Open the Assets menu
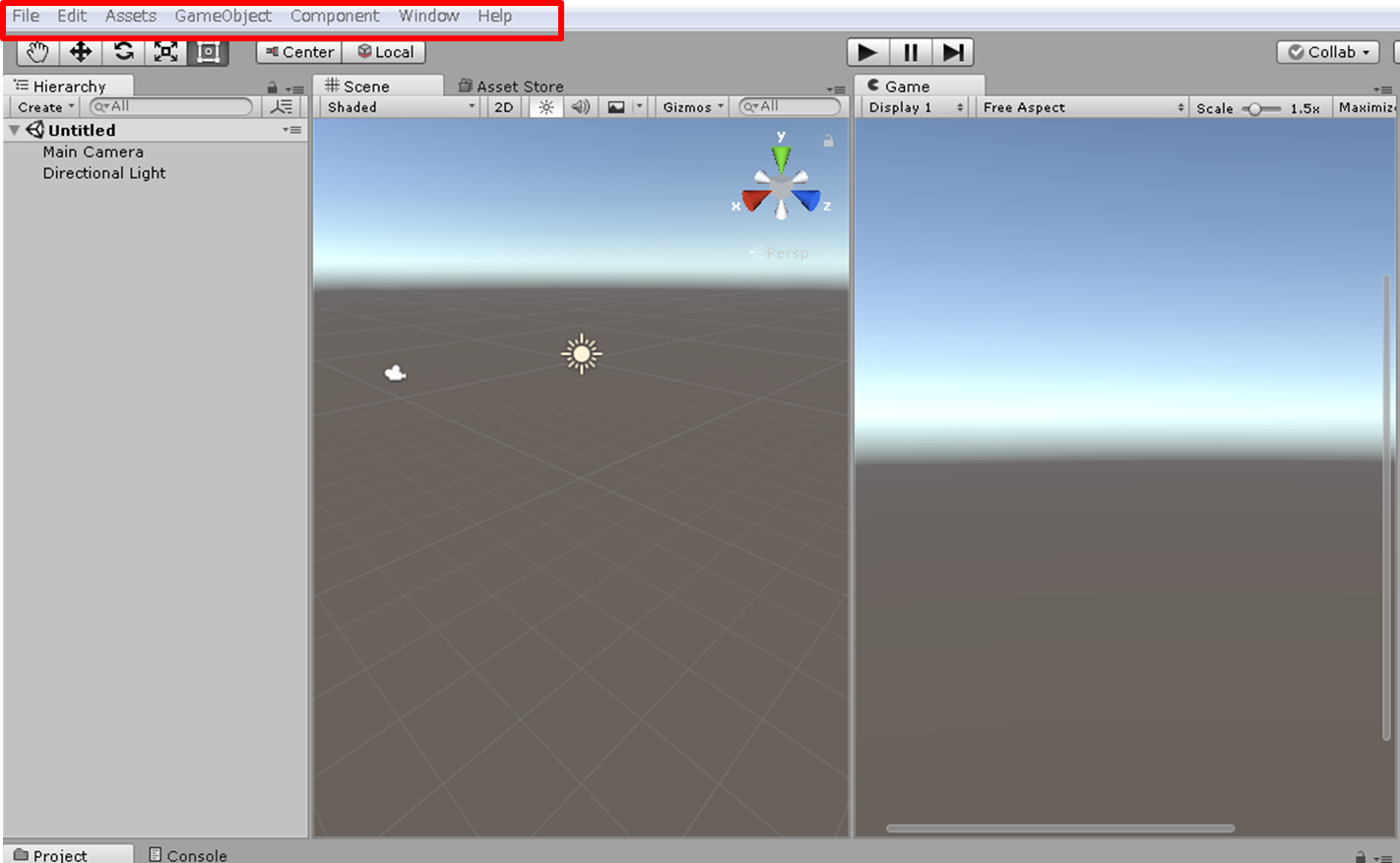 click(x=131, y=16)
